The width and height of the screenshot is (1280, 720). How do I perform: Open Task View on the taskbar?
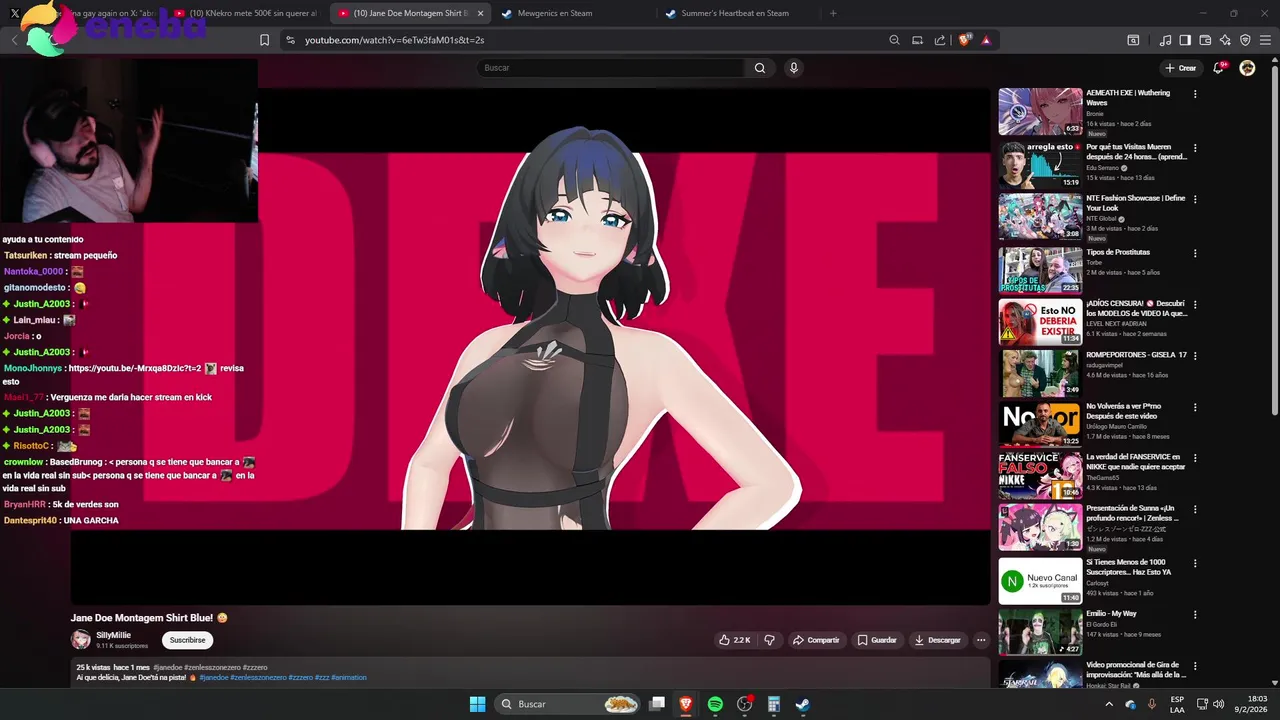[657, 704]
